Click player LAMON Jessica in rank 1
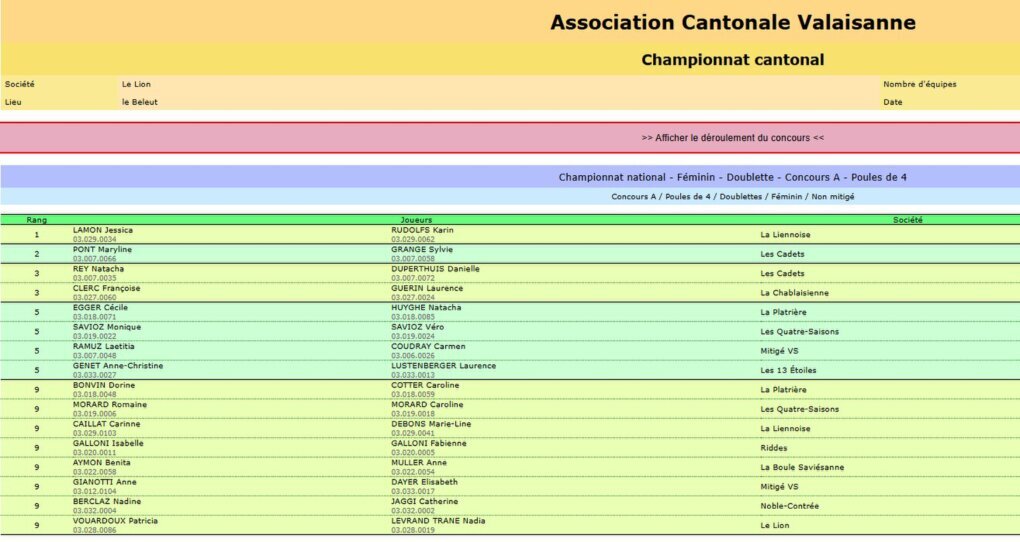Image resolution: width=1020 pixels, height=542 pixels. [103, 230]
